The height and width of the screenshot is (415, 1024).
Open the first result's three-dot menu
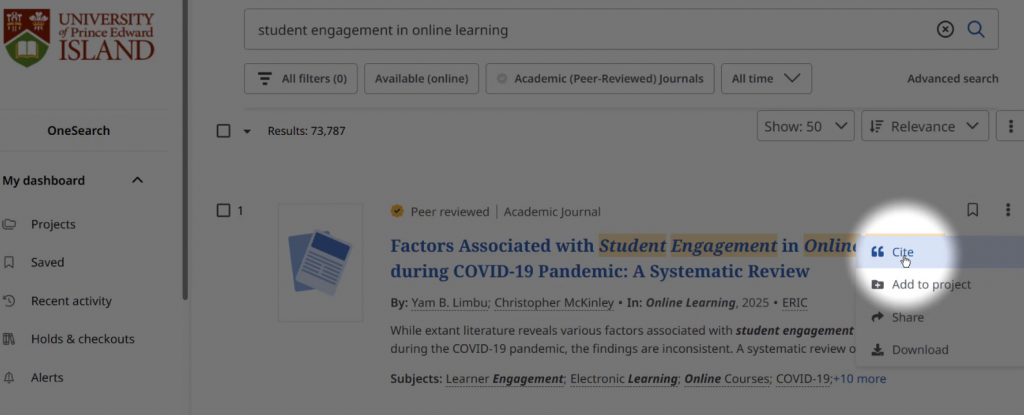pos(1007,210)
